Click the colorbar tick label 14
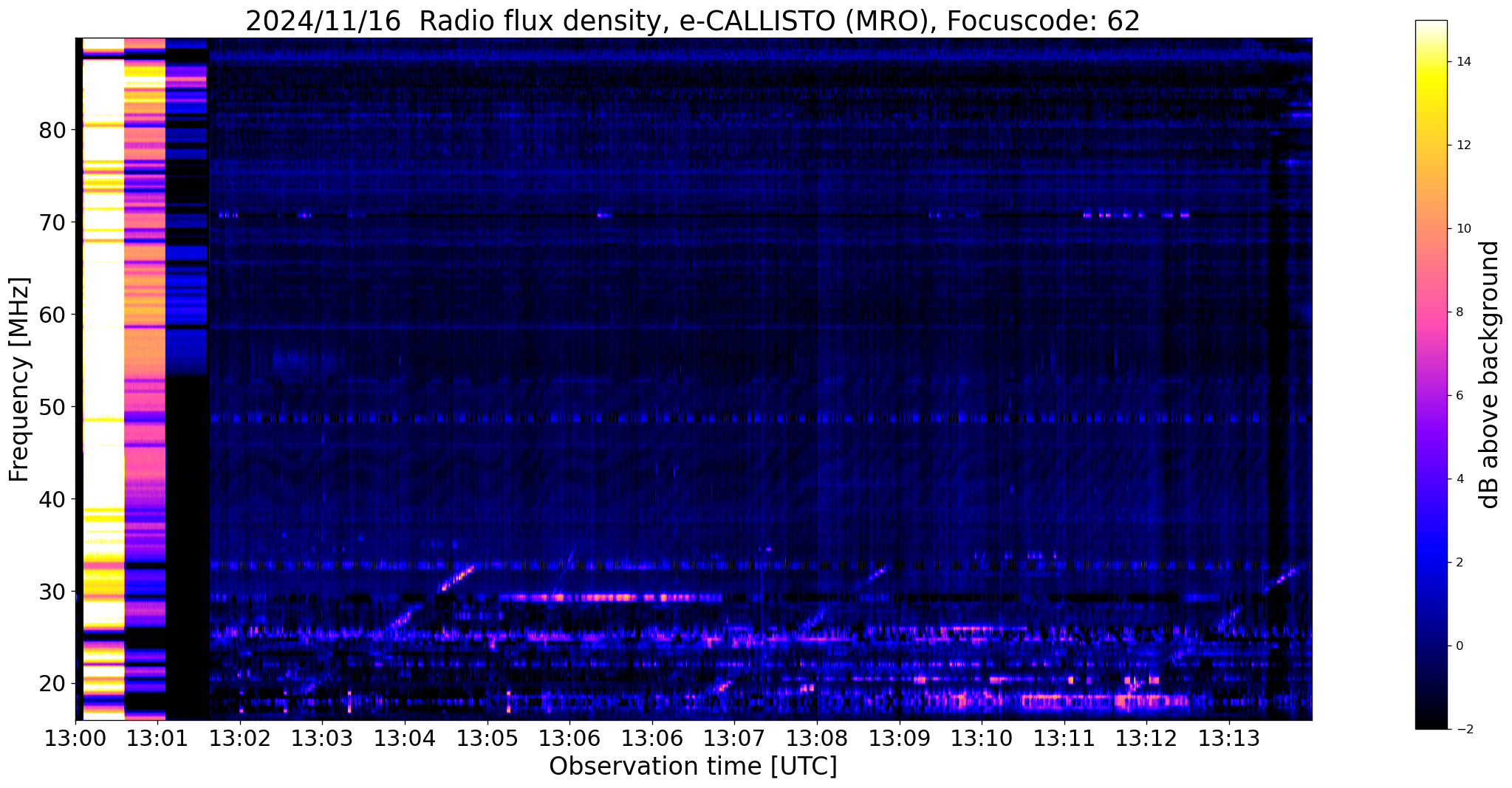Viewport: 1512px width, 788px height. click(1463, 62)
